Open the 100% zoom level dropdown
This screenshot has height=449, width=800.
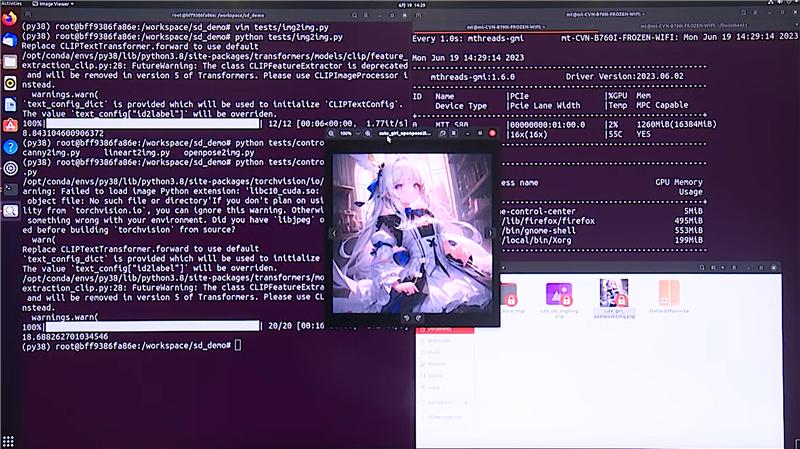(350, 133)
